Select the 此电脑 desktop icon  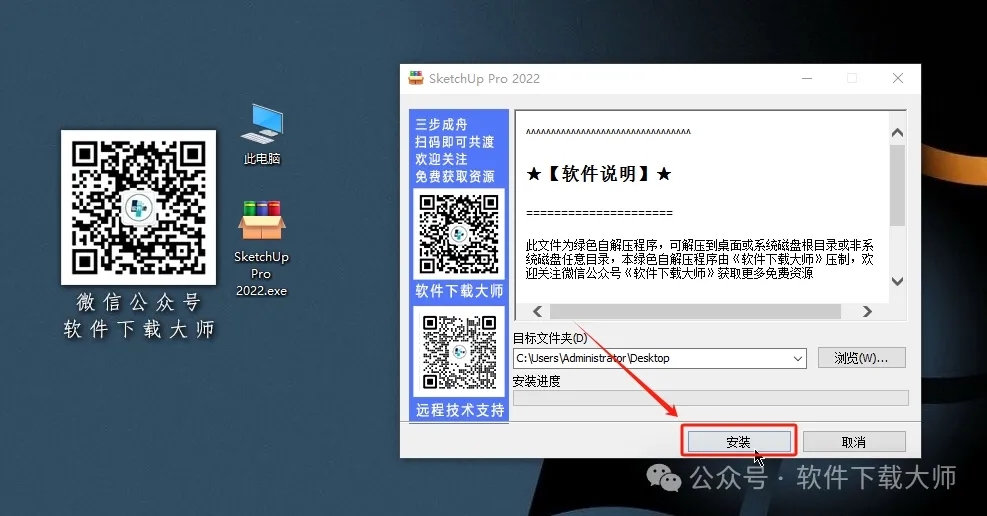[x=262, y=135]
